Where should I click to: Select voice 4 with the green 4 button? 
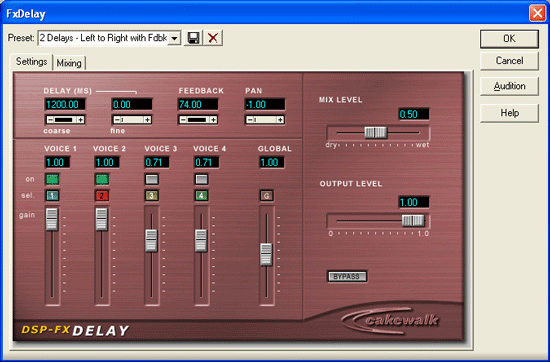pos(201,196)
